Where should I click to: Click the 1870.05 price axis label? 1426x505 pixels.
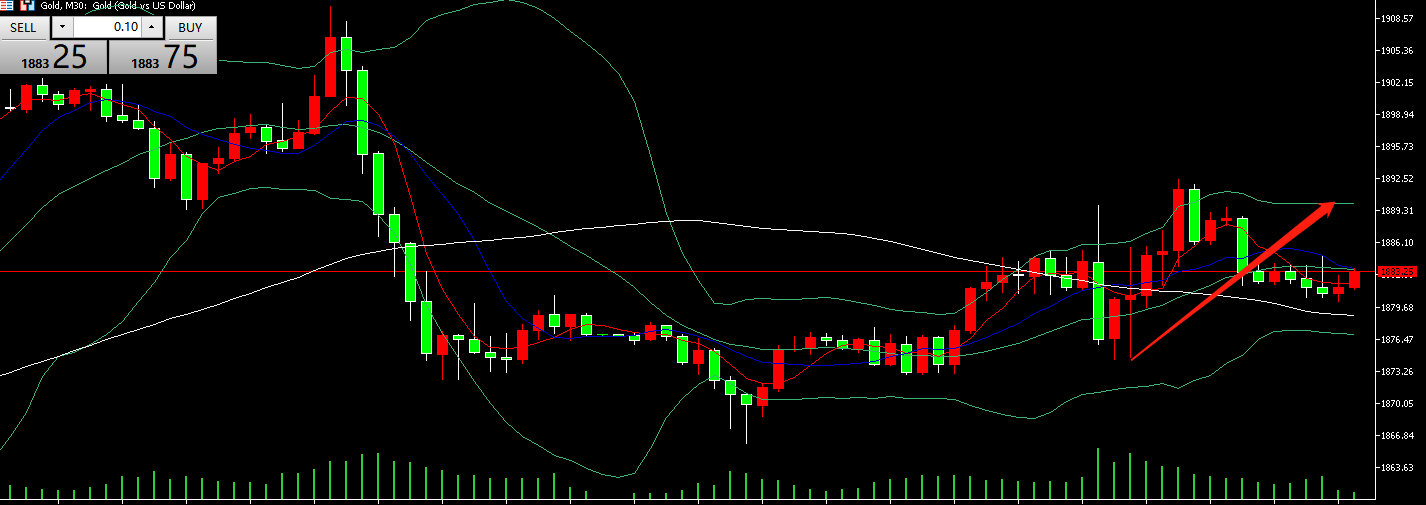[1395, 403]
